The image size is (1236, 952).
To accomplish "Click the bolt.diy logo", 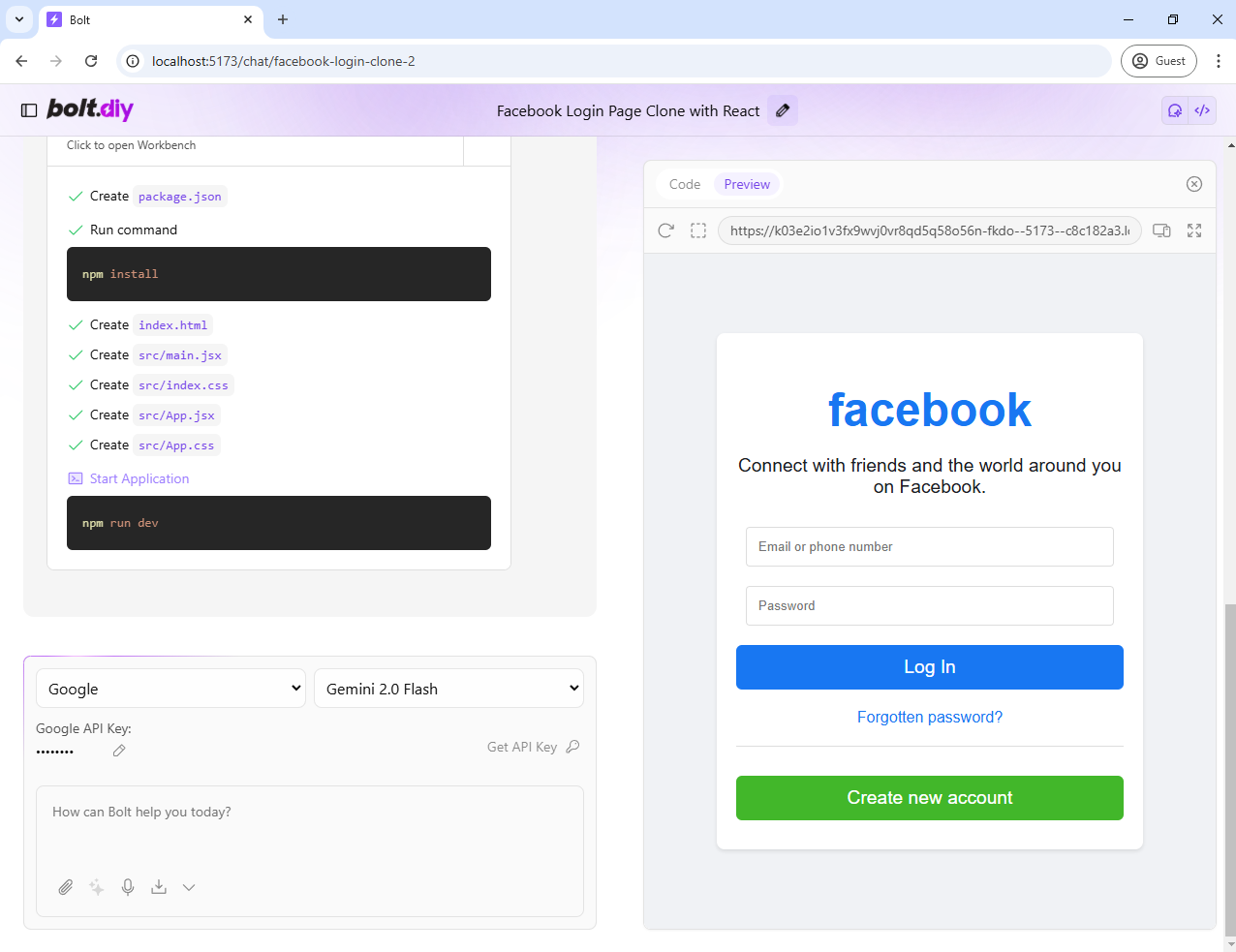I will [x=90, y=109].
